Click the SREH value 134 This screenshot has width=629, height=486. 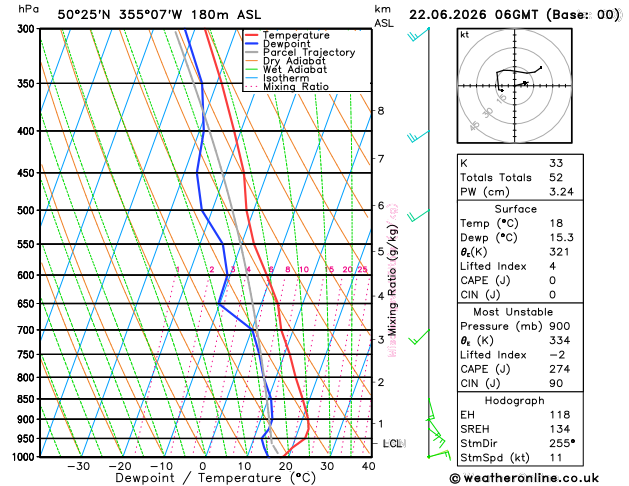point(560,429)
